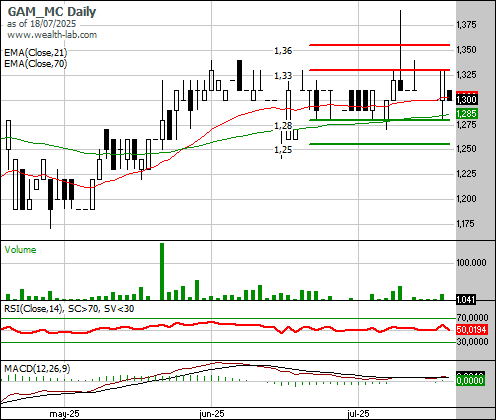Screen dimensions: 496x420
Task: Select the MACD(12,26,9) indicator label
Action: click(37, 369)
